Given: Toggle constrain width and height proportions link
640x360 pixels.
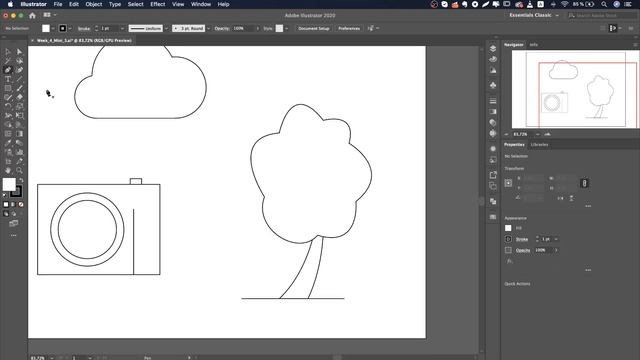Looking at the screenshot, I should click(x=584, y=183).
